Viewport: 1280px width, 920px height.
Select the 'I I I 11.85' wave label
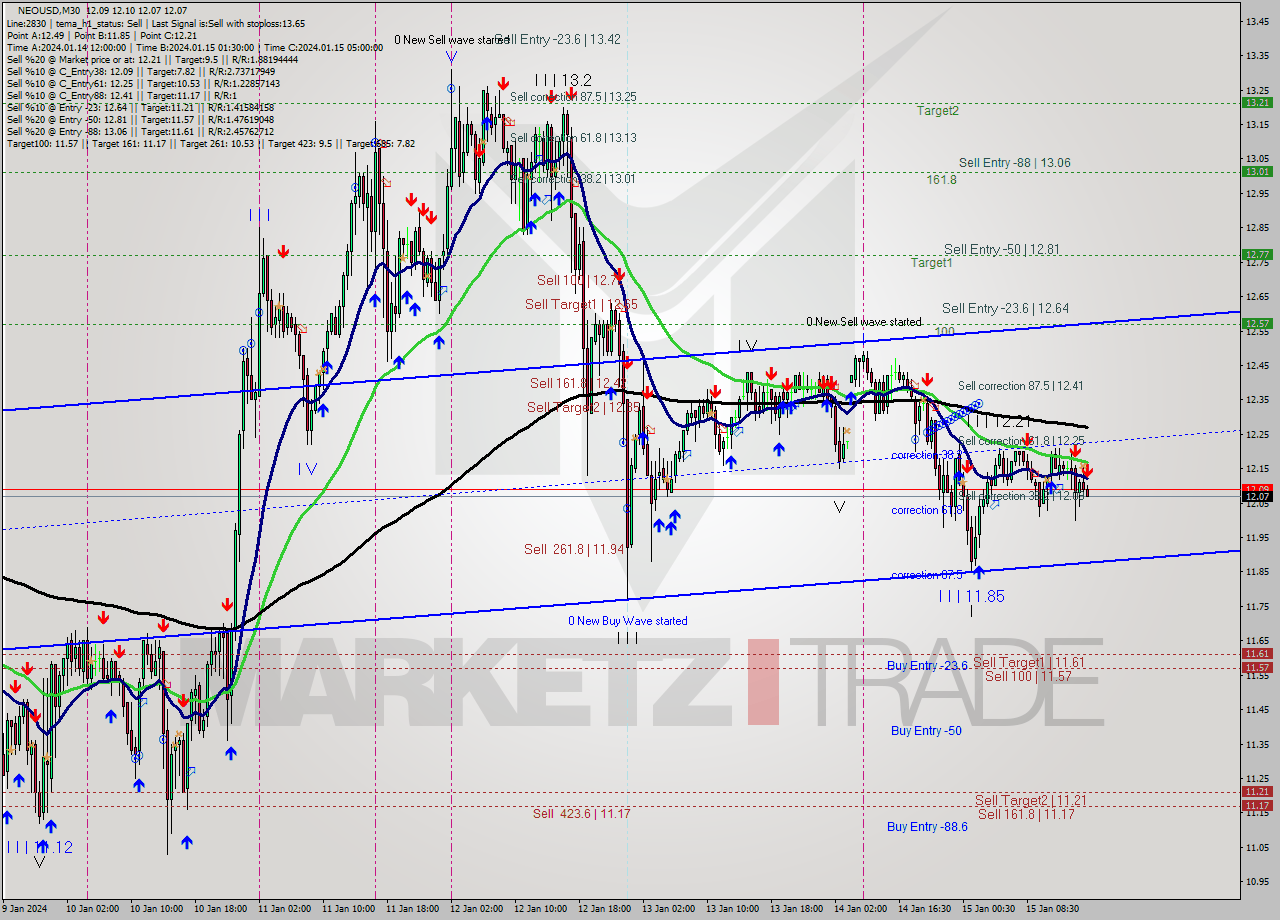click(x=971, y=596)
